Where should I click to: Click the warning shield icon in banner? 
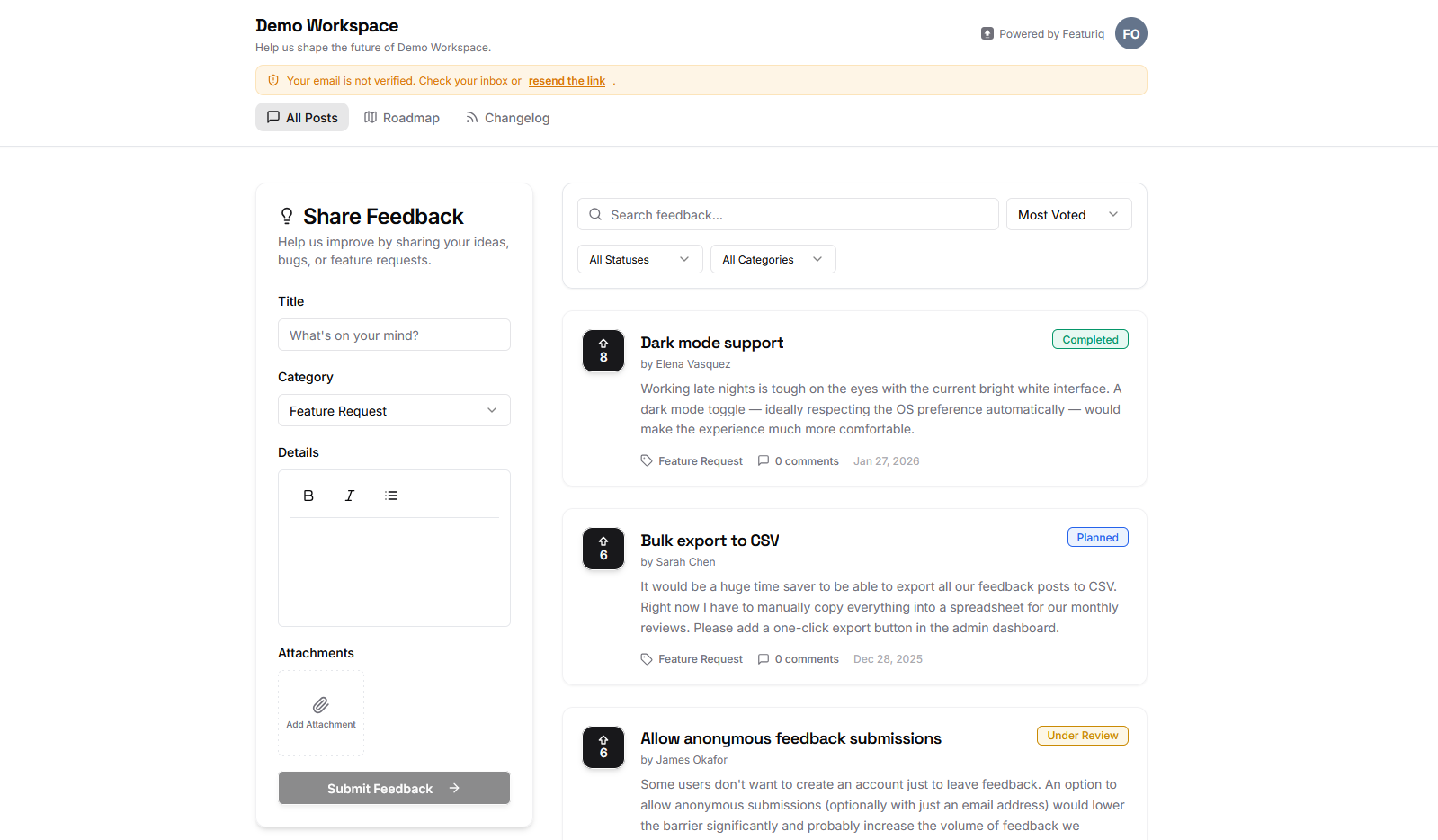pos(273,80)
